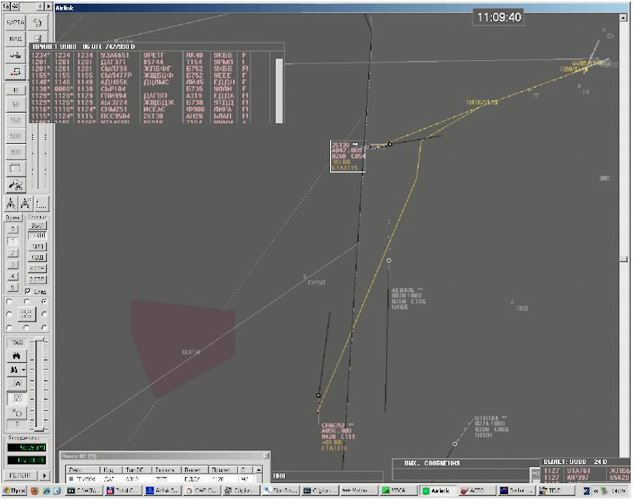Screen dimensions: 634x500
Task: Click the label format button between the radios
Action: (x=26, y=314)
